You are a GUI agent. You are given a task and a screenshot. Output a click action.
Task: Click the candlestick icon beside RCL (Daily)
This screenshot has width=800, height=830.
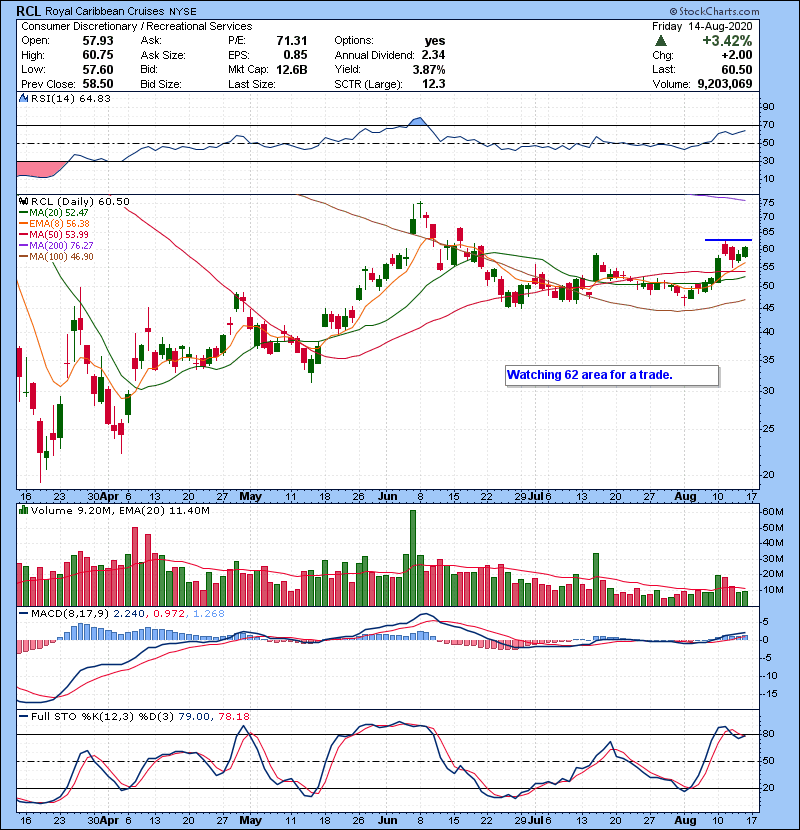tap(23, 202)
